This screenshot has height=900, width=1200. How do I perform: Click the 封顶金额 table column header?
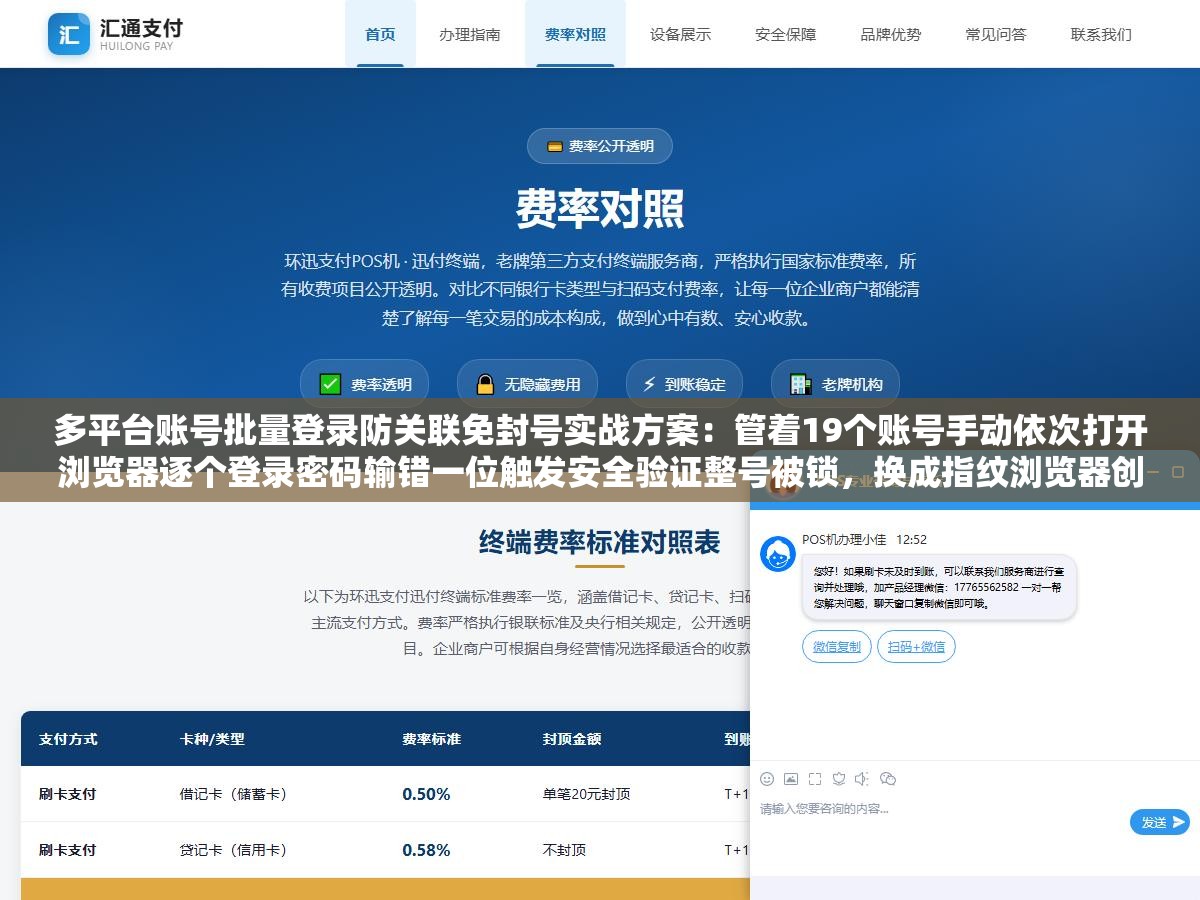(572, 739)
